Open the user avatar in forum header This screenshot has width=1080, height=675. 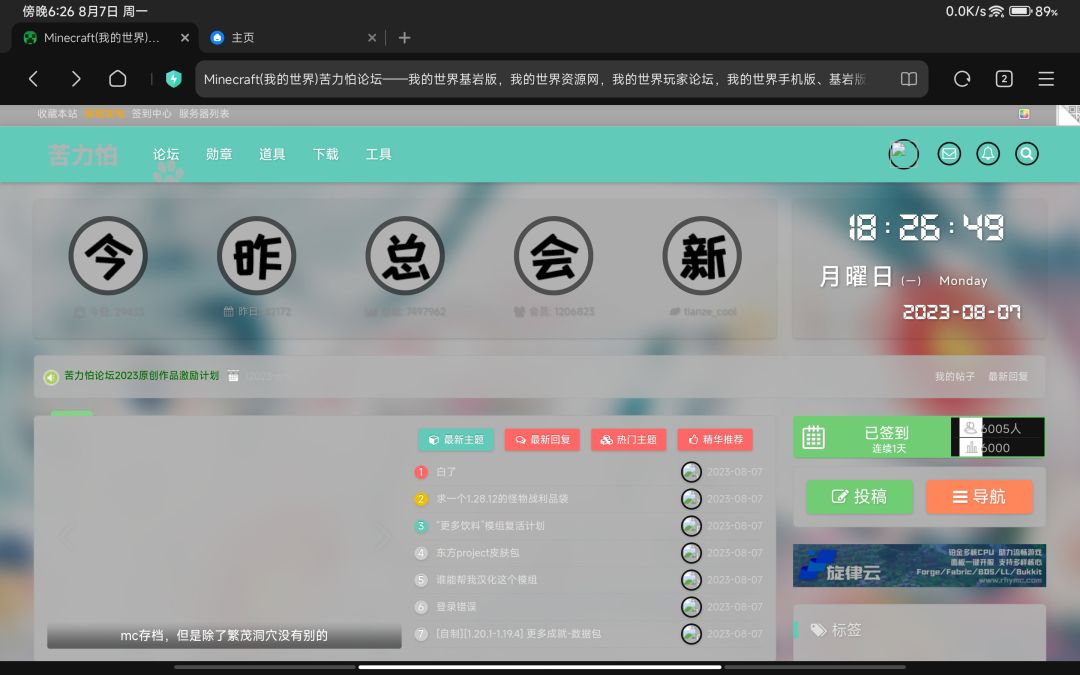[903, 154]
